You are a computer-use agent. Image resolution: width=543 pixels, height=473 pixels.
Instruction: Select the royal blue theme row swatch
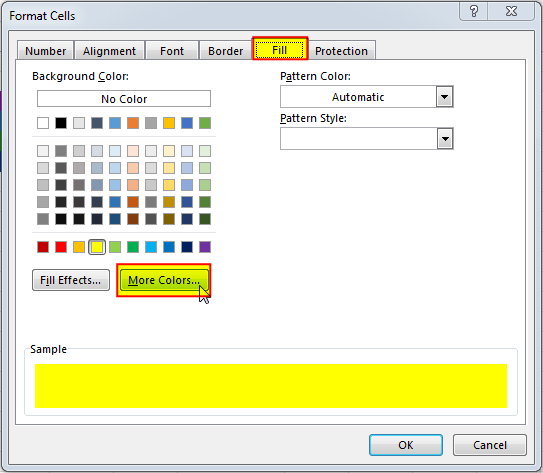[187, 123]
